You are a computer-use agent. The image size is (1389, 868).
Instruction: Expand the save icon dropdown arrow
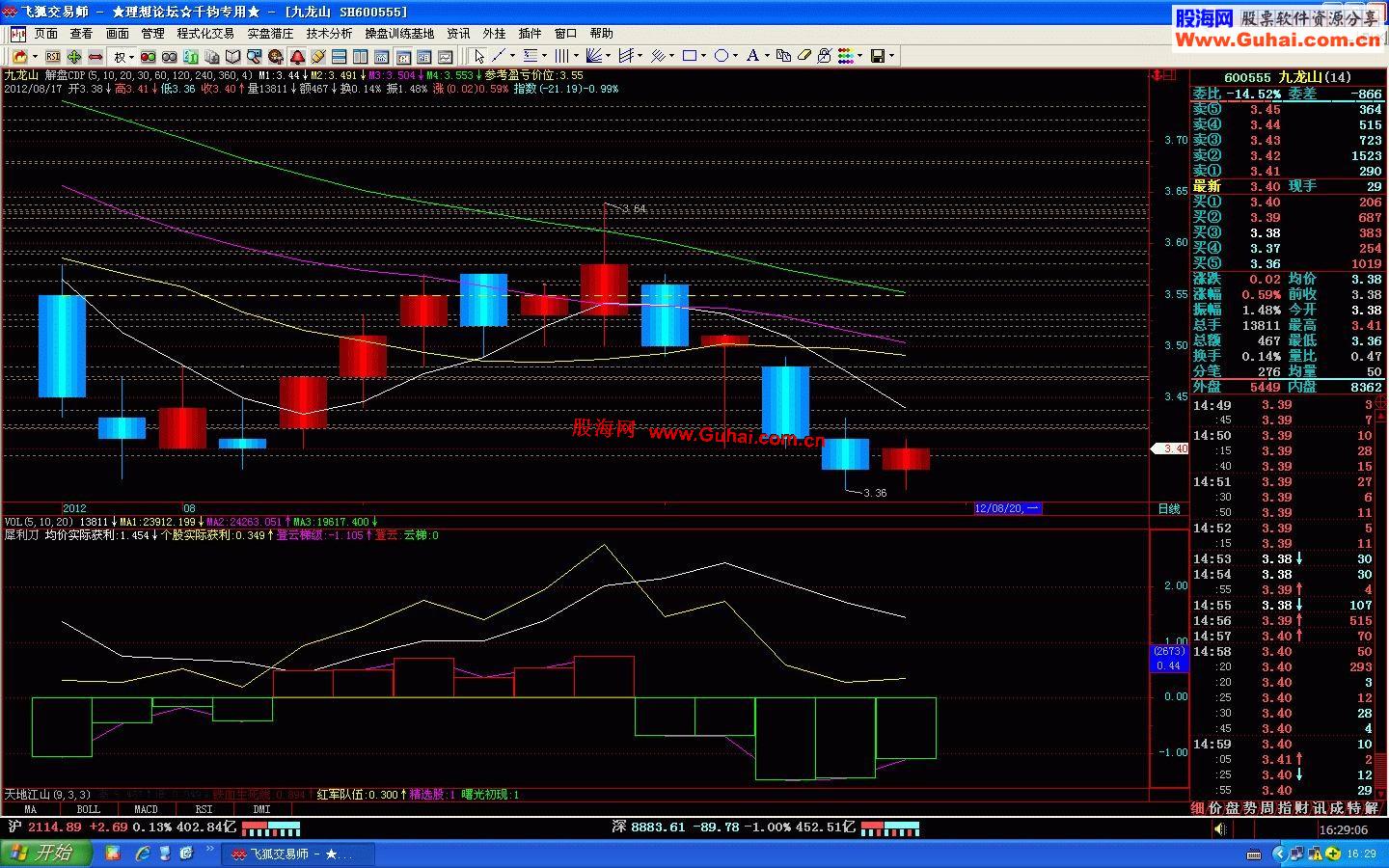pyautogui.click(x=891, y=57)
